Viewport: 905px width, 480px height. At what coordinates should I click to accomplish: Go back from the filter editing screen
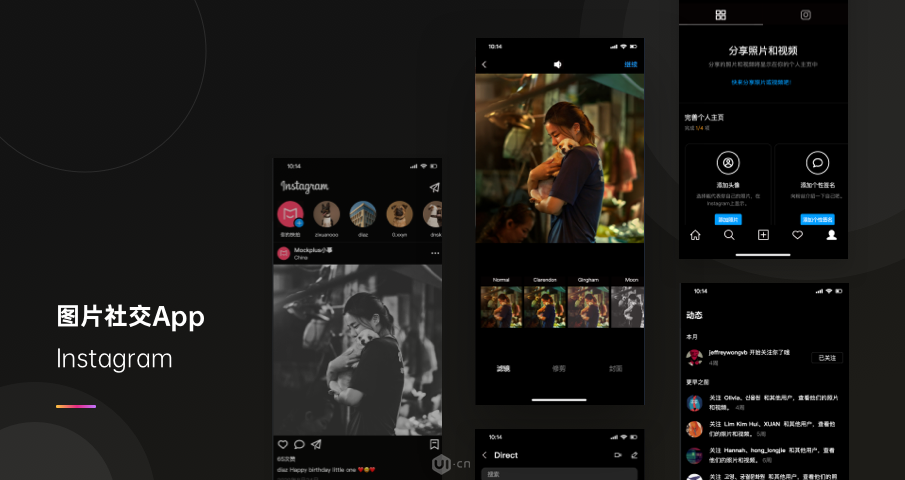[x=484, y=65]
